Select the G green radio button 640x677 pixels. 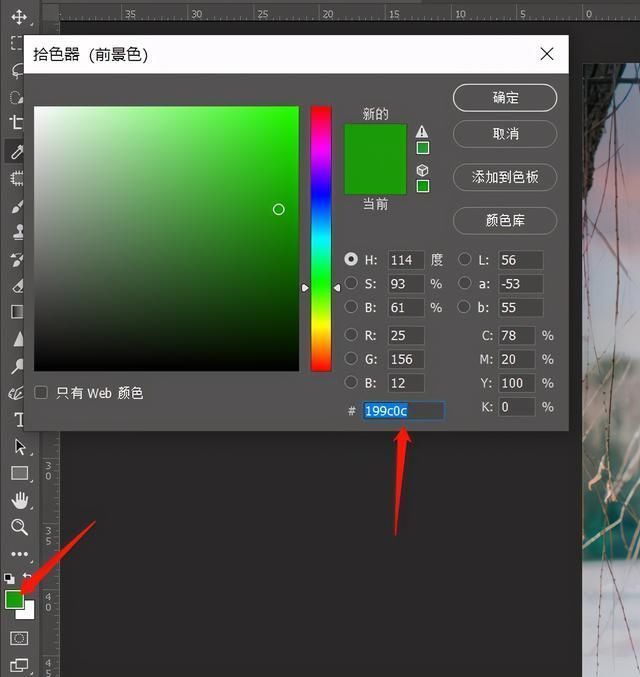pos(351,358)
